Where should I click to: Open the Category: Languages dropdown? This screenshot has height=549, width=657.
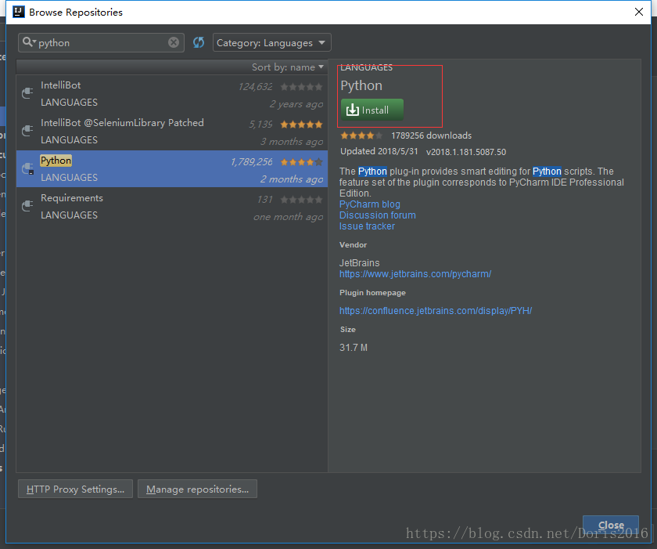pos(271,43)
